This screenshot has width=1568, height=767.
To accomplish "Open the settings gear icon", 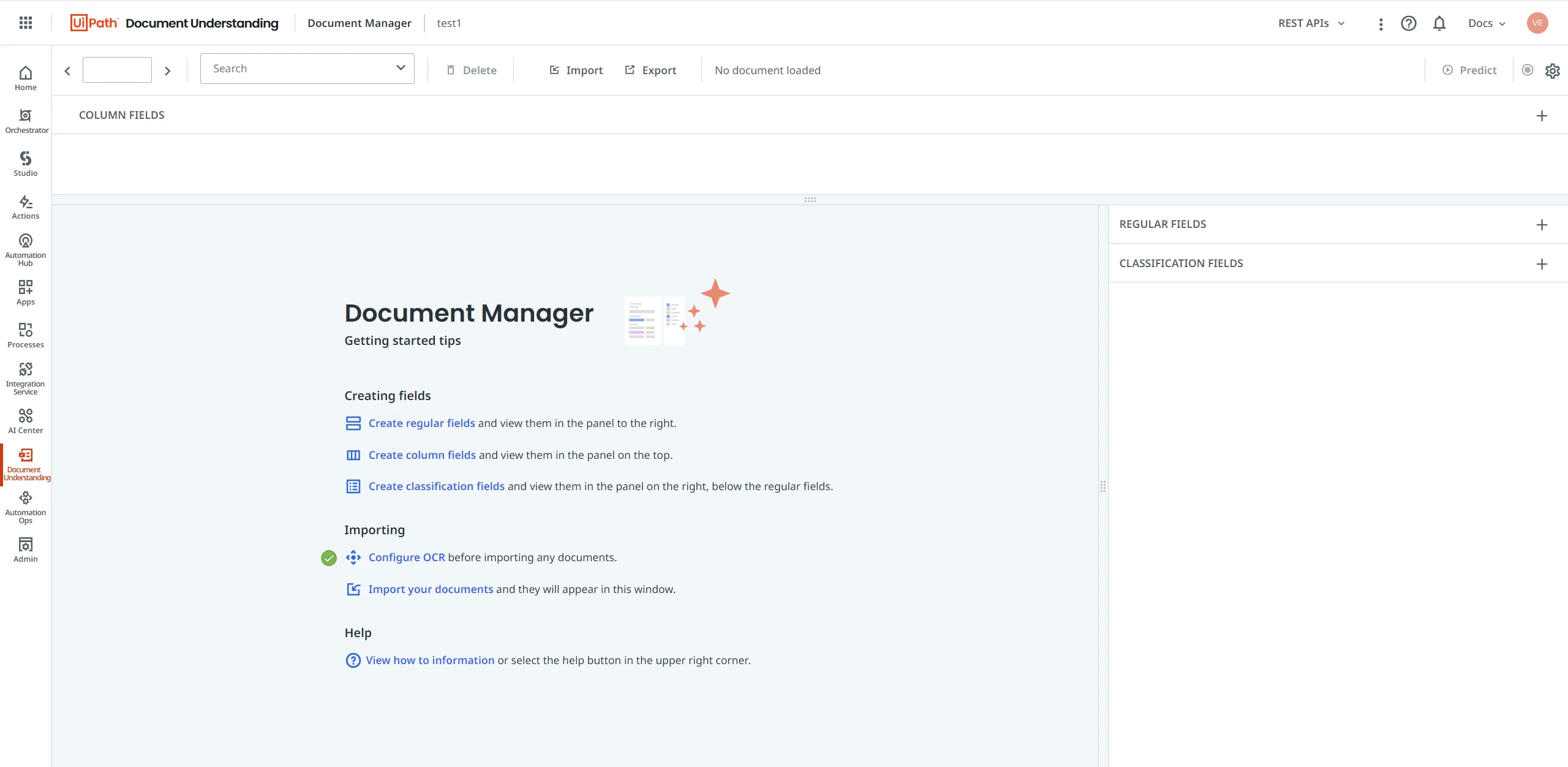I will [1553, 70].
